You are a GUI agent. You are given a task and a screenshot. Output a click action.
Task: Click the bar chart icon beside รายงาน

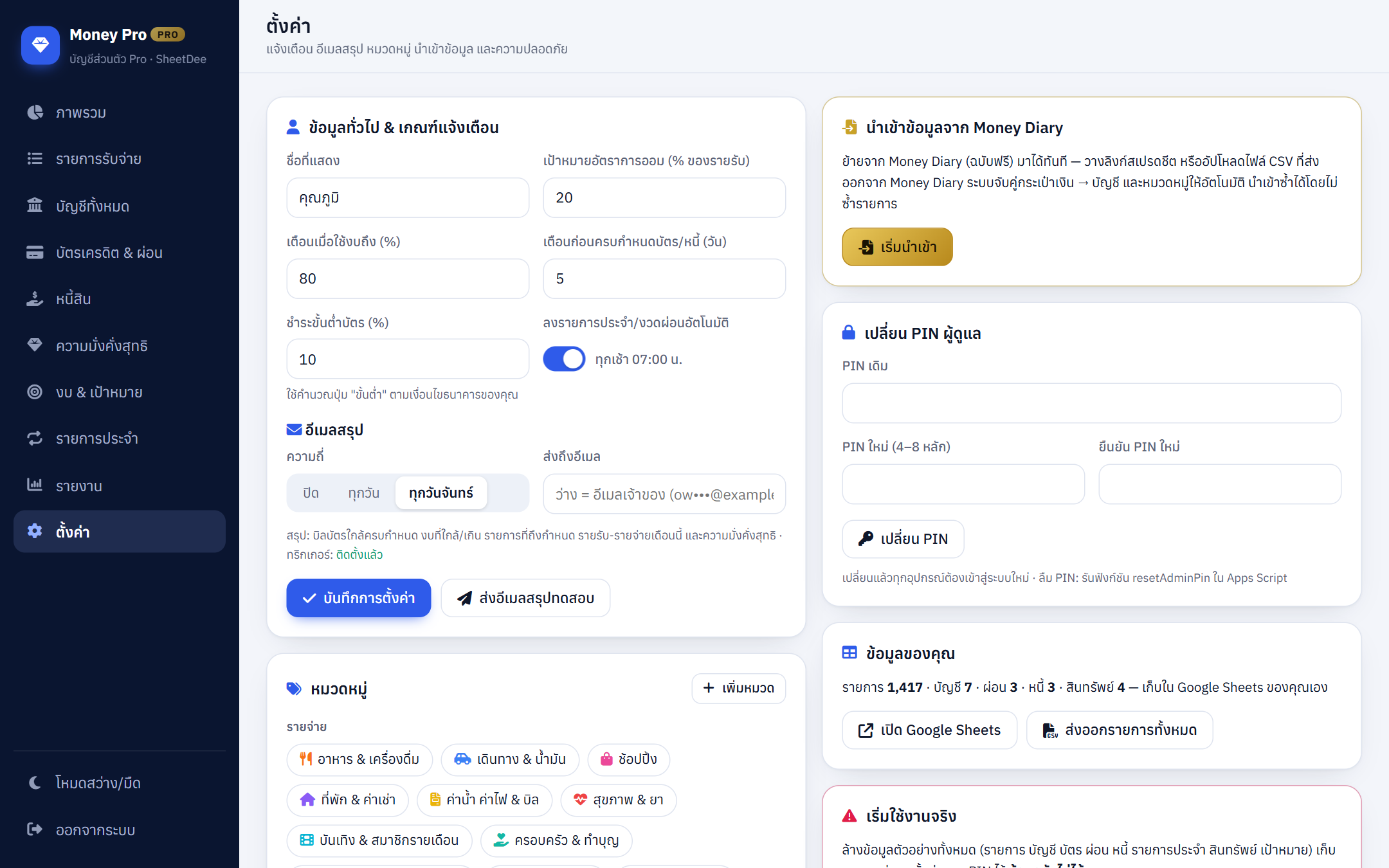[x=35, y=485]
